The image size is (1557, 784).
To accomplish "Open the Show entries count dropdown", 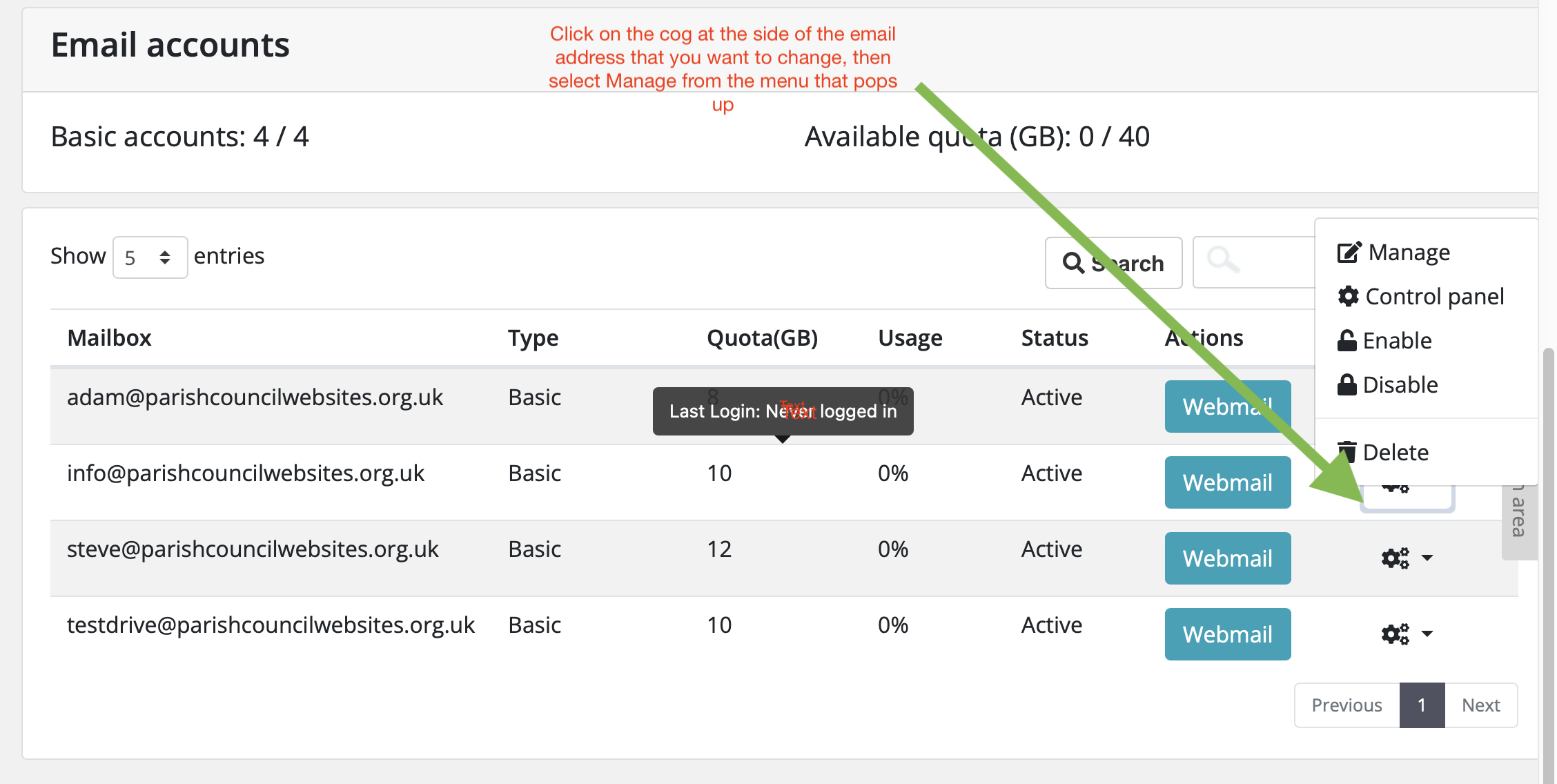I will [x=150, y=257].
